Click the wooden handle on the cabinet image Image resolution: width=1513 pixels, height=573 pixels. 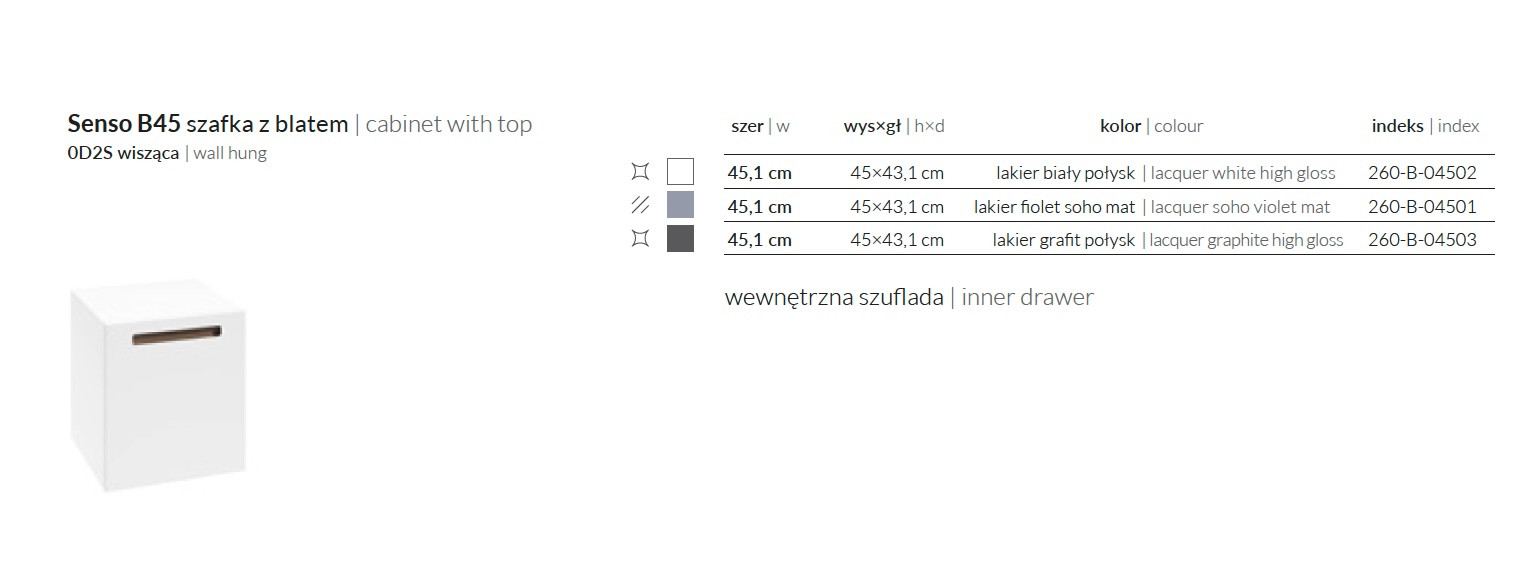177,333
